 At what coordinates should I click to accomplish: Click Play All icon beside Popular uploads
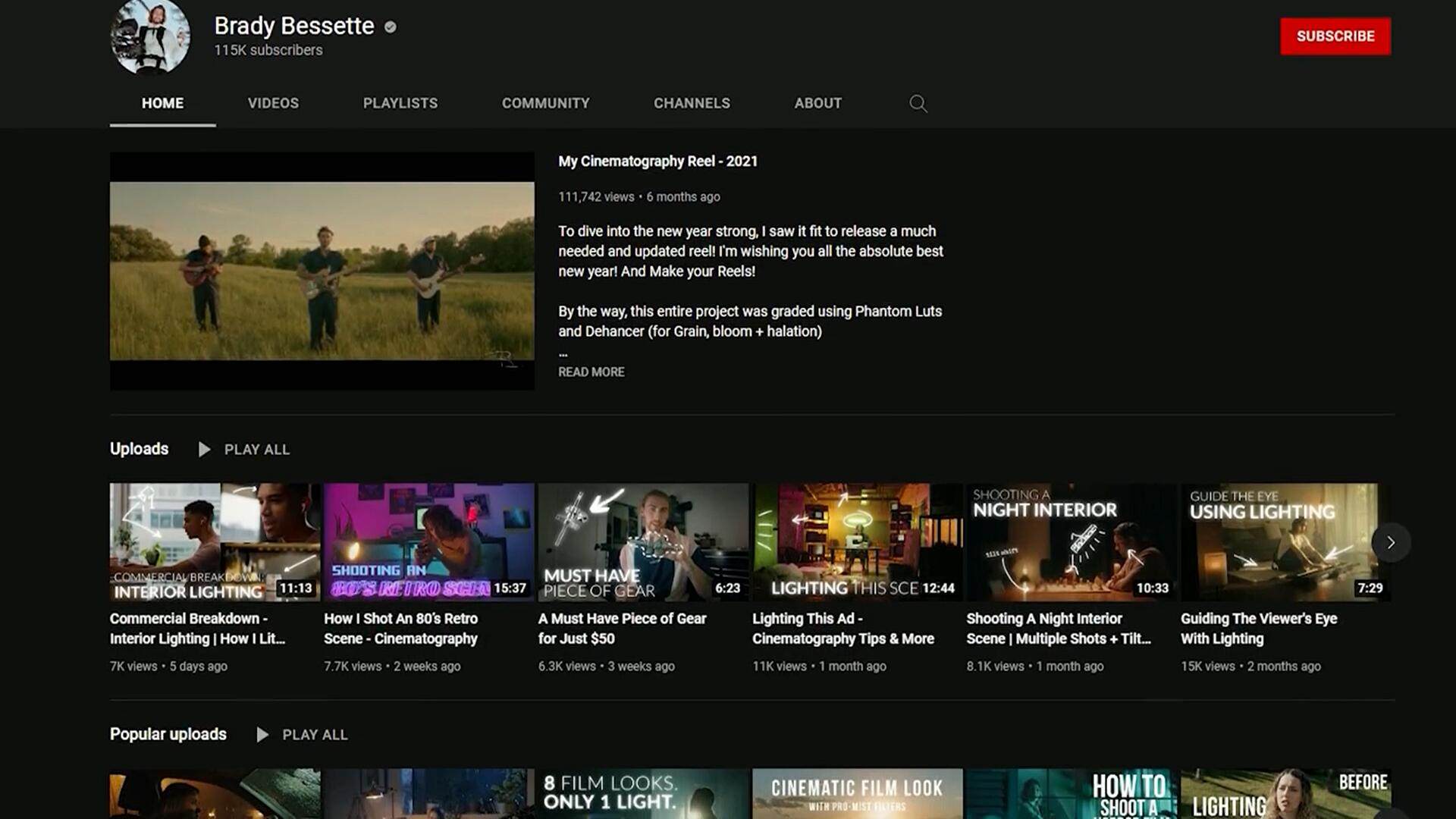tap(262, 735)
